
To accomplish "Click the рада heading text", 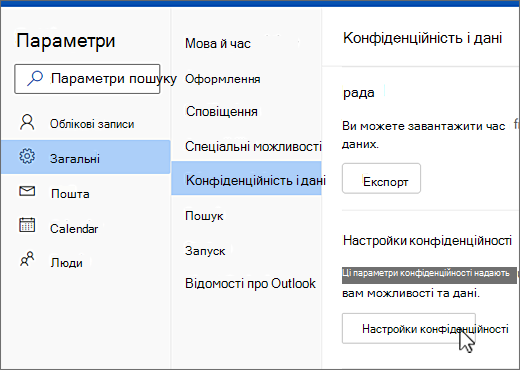I will 359,93.
